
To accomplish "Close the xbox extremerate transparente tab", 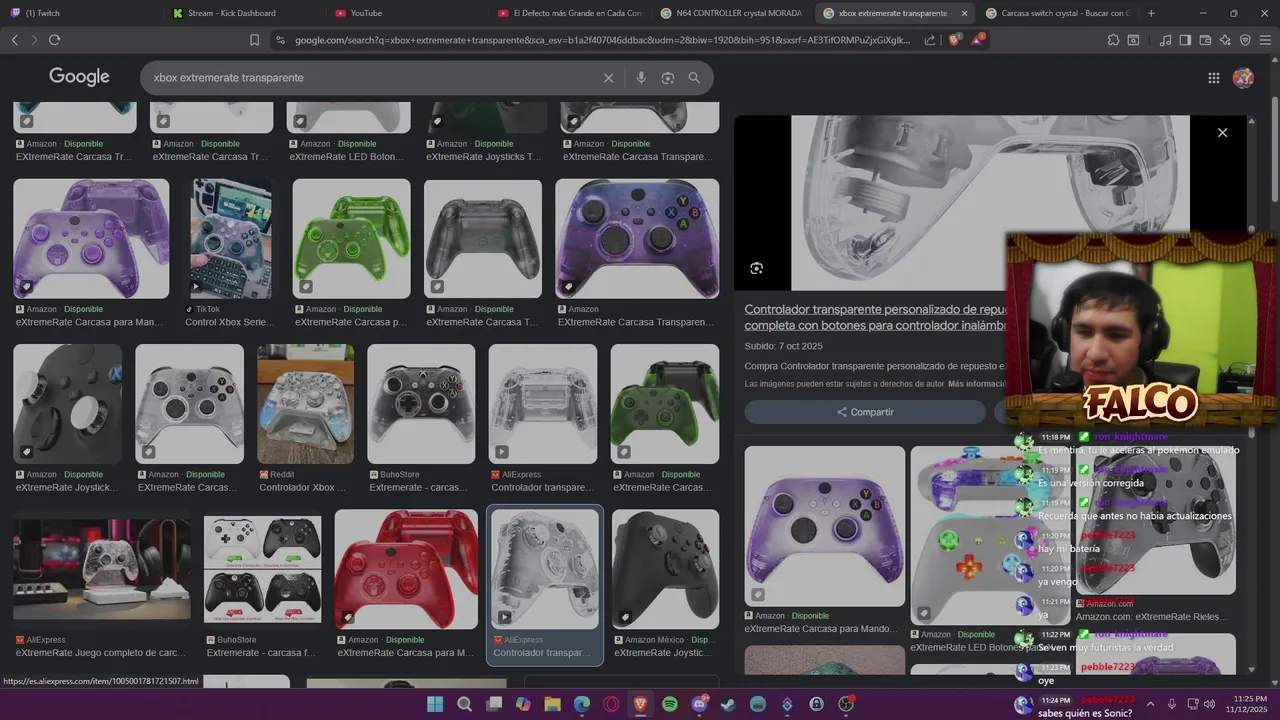I will coord(964,13).
